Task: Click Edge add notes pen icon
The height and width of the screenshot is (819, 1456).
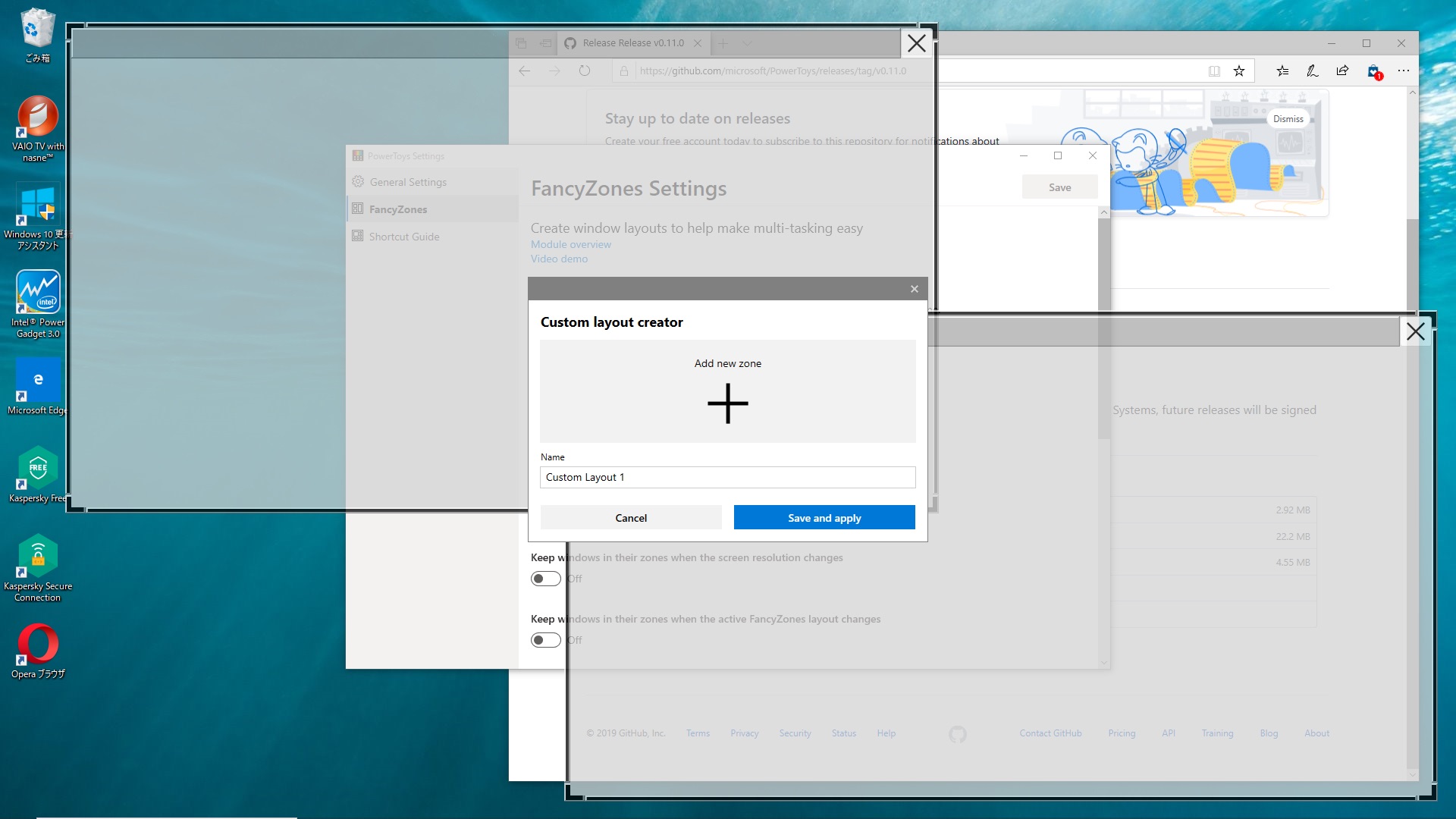Action: click(1312, 71)
